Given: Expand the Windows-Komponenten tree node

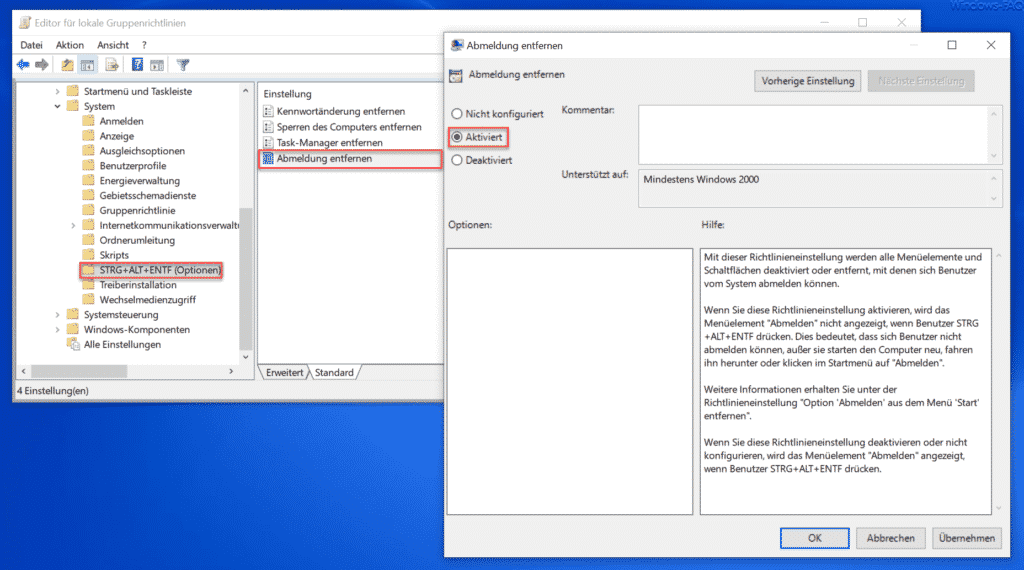Looking at the screenshot, I should pyautogui.click(x=57, y=330).
